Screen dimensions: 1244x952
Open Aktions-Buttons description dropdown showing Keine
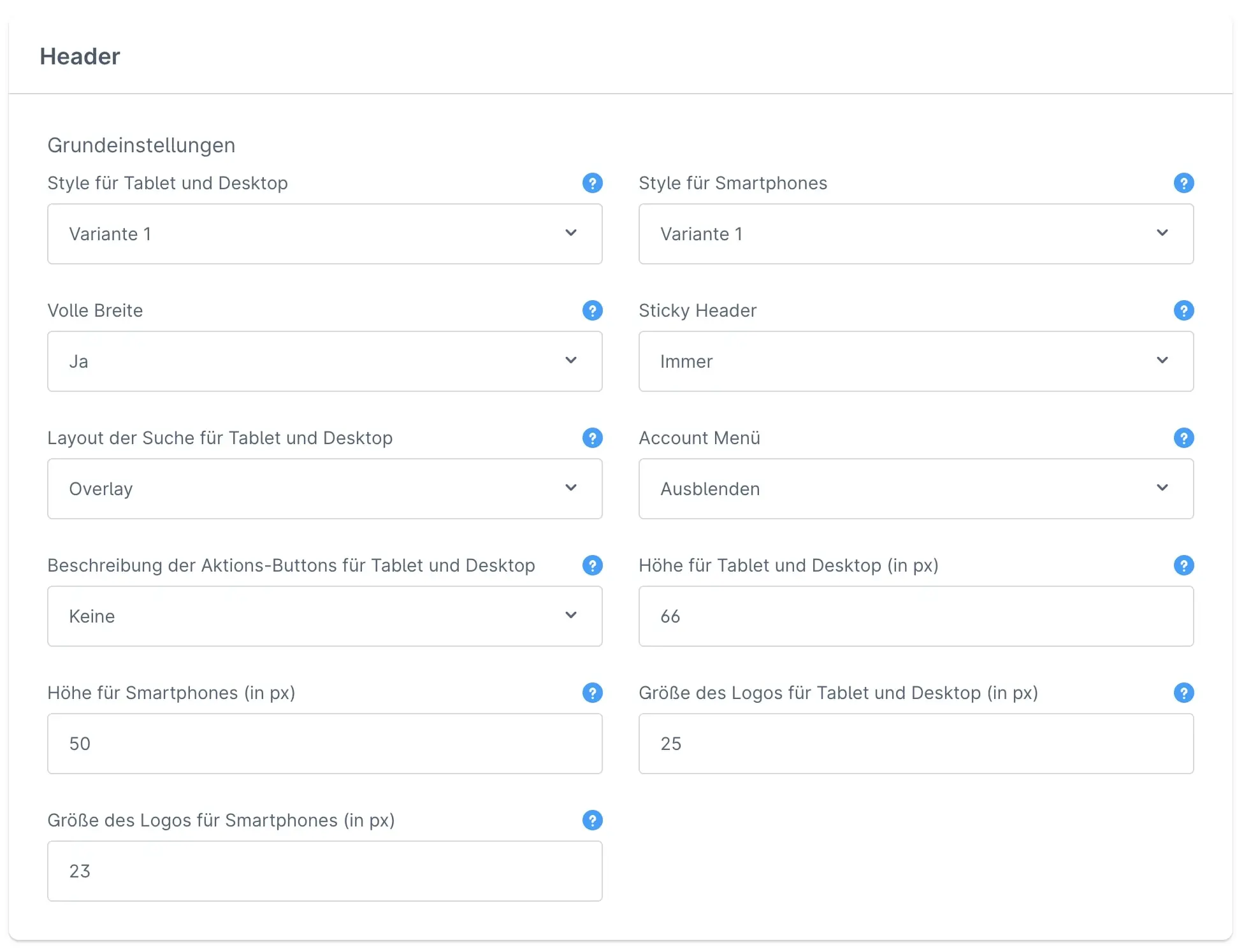click(324, 616)
